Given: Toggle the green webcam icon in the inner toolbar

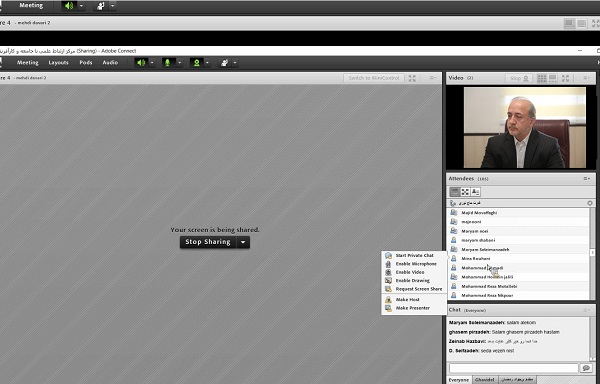Looking at the screenshot, I should pos(196,63).
